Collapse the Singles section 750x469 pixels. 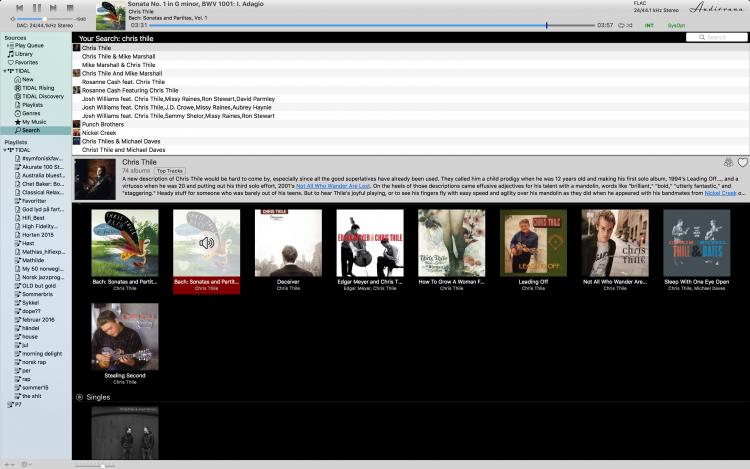click(79, 397)
